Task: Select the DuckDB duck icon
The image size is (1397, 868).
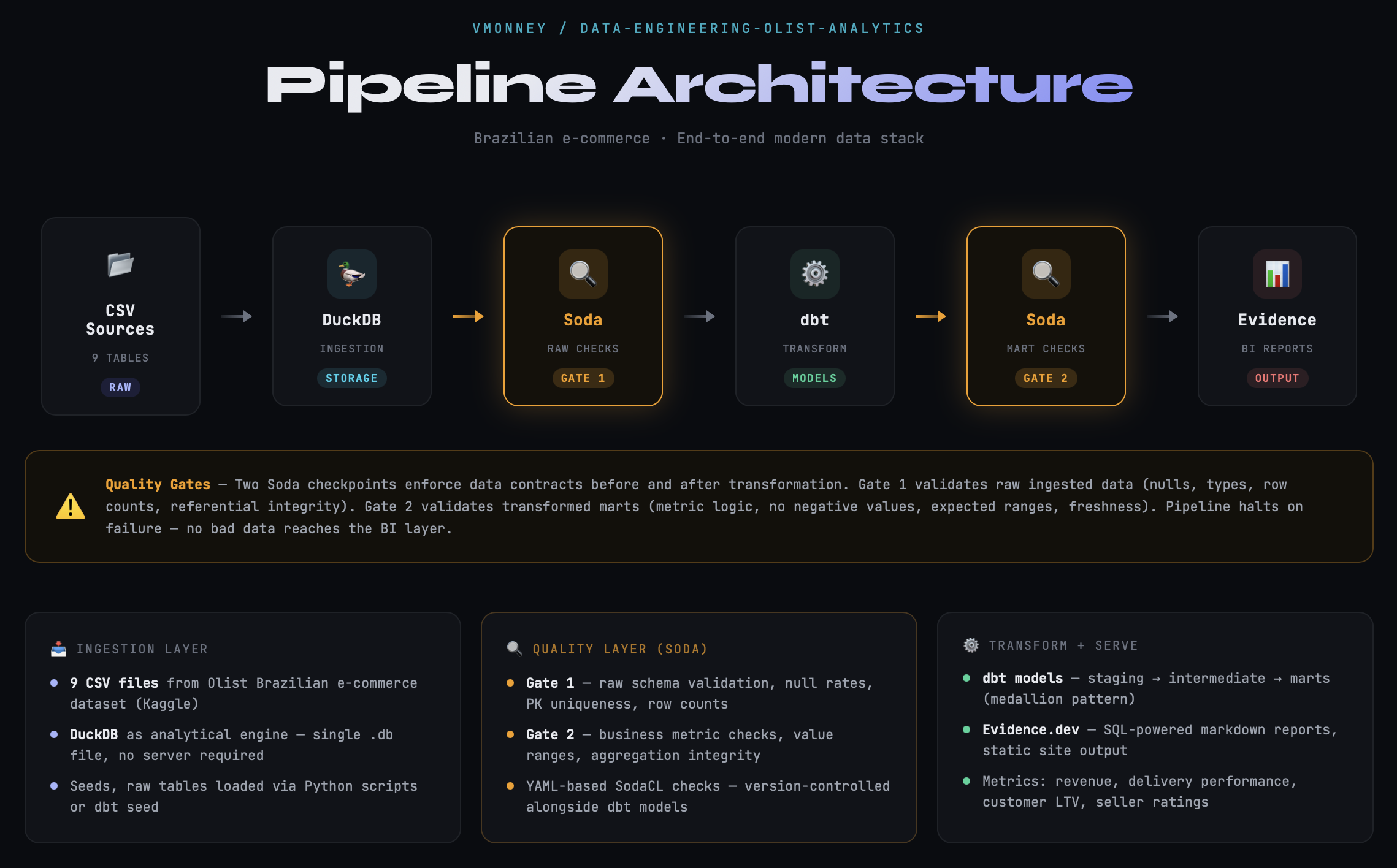Action: coord(351,275)
